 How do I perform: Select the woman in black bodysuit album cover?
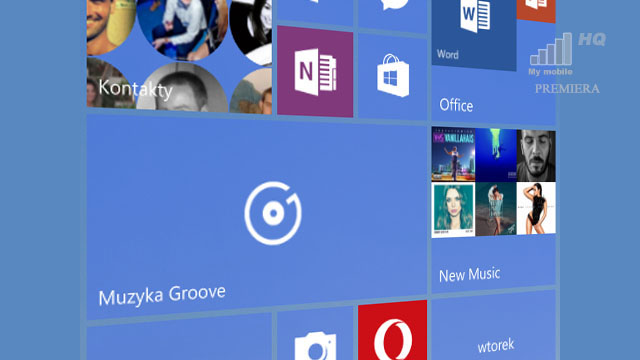click(536, 208)
